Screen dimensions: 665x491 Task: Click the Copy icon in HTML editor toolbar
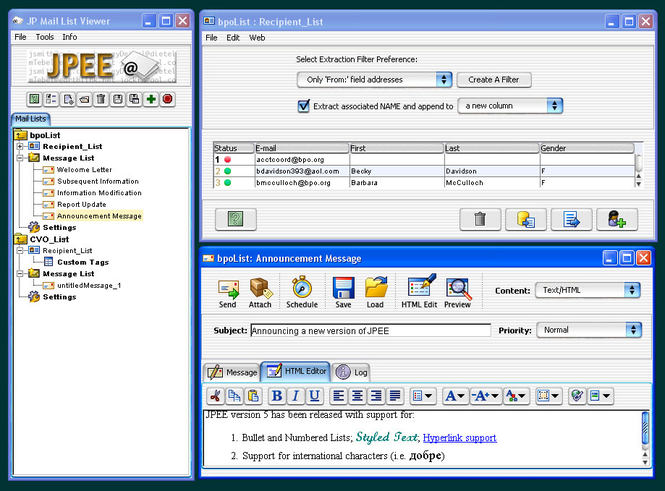[234, 396]
